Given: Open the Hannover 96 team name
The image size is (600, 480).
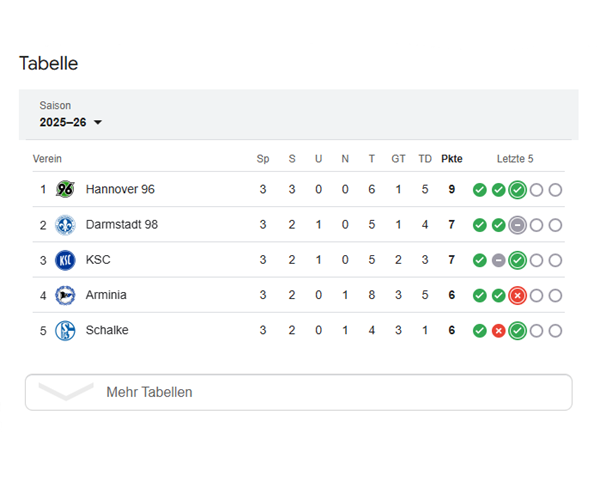Looking at the screenshot, I should pos(120,189).
